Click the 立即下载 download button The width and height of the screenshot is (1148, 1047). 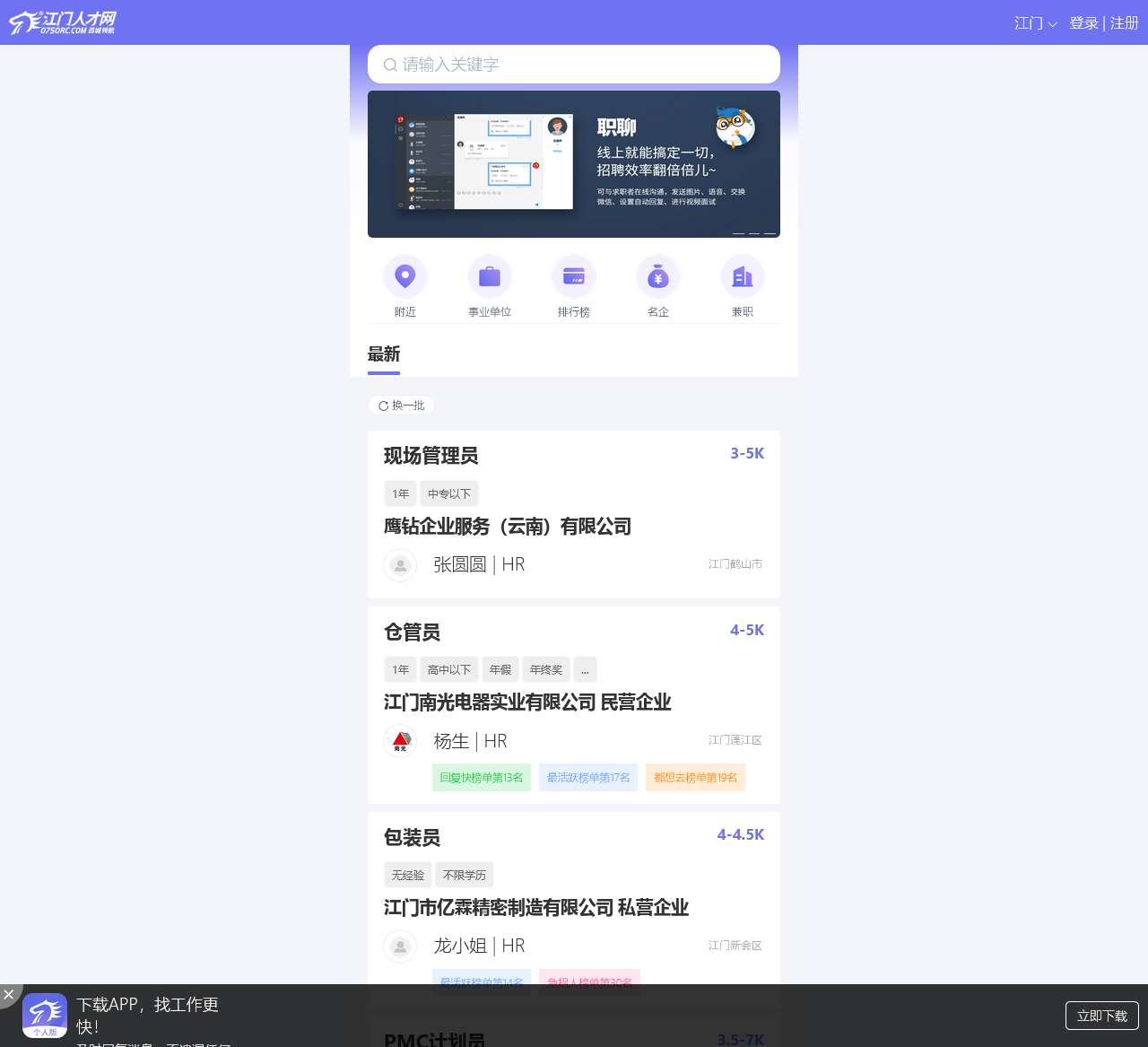point(1102,1016)
